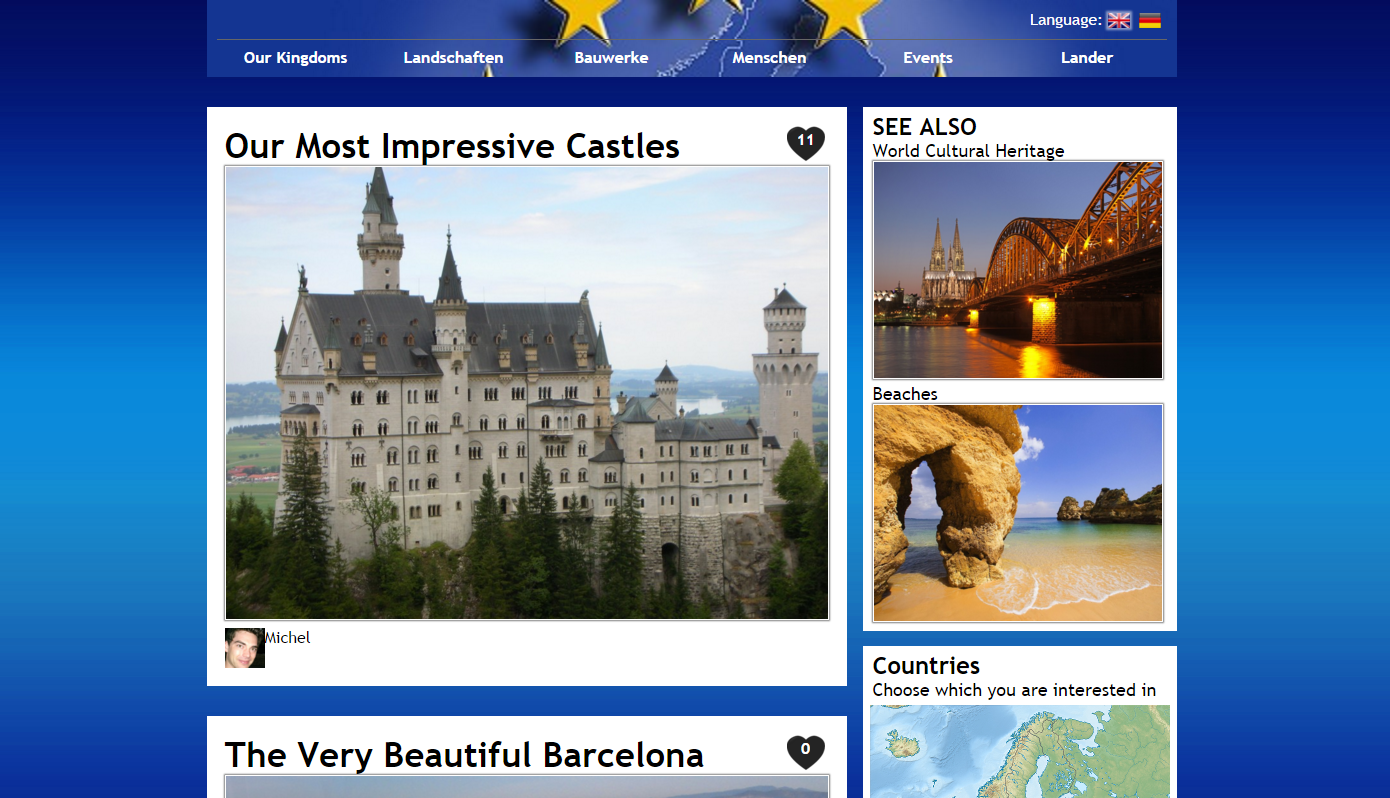Viewport: 1390px width, 798px height.
Task: Switch language to English via UK flag
Action: [1118, 20]
